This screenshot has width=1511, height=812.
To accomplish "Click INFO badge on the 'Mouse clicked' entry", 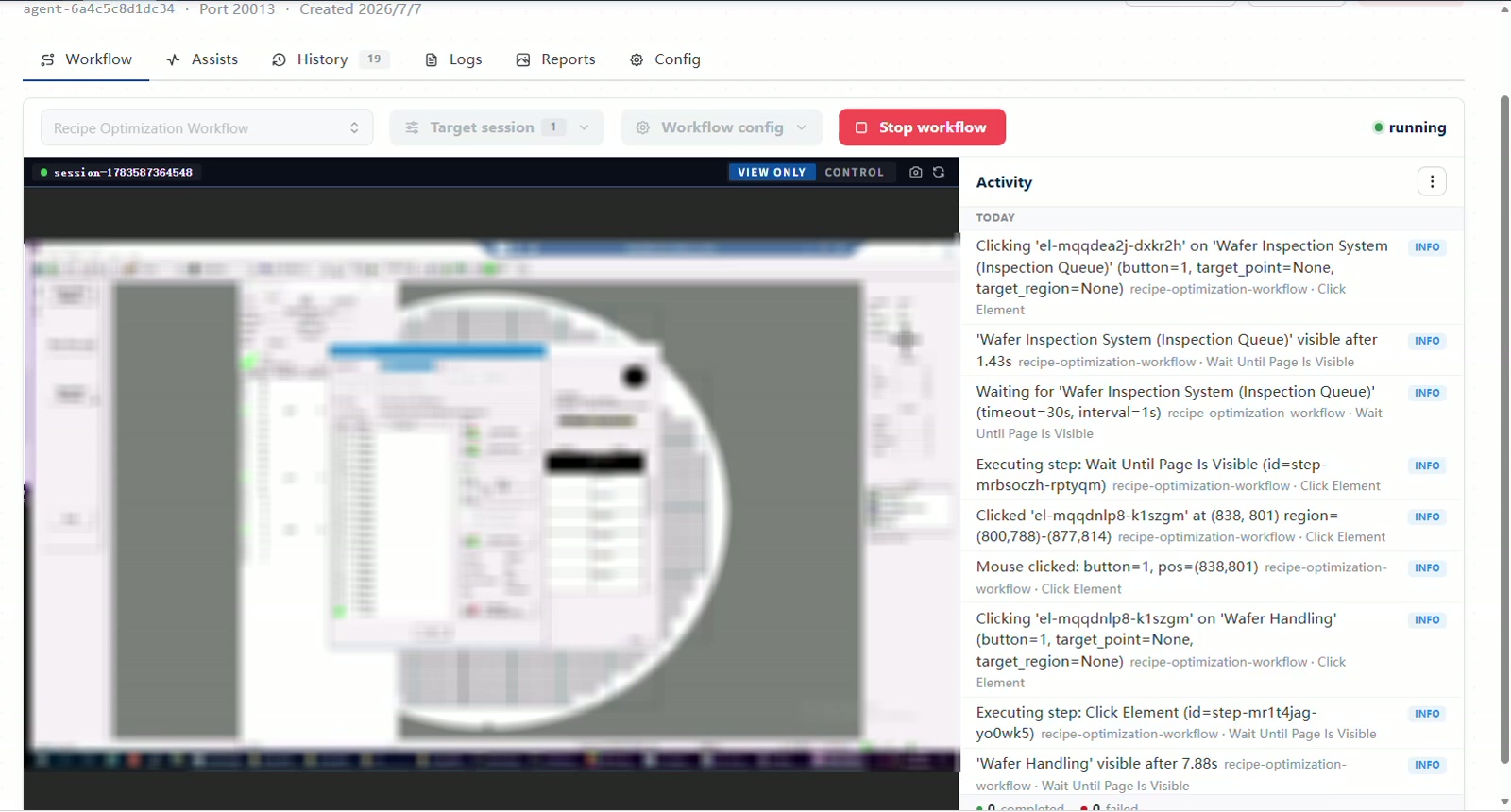I will tap(1427, 568).
